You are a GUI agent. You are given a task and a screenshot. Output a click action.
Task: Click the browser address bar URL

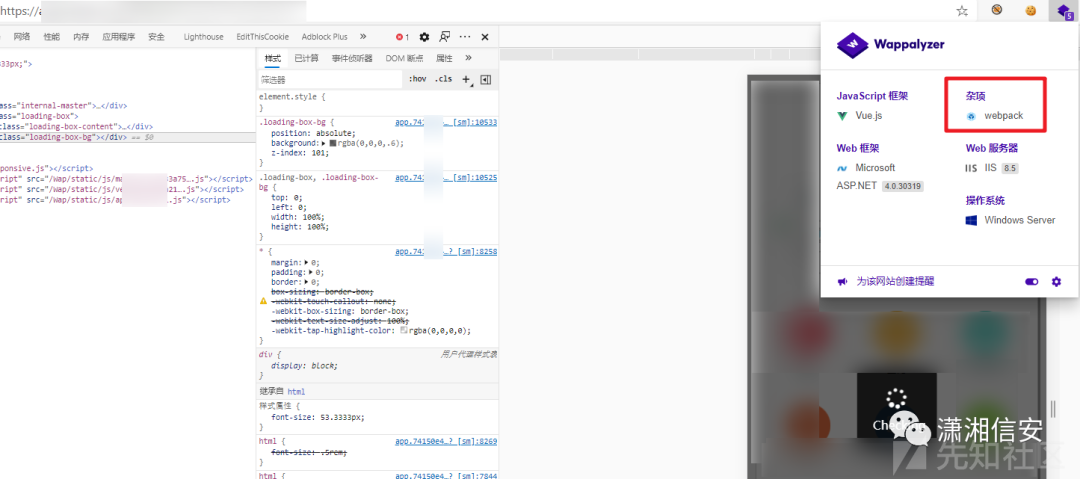[153, 11]
